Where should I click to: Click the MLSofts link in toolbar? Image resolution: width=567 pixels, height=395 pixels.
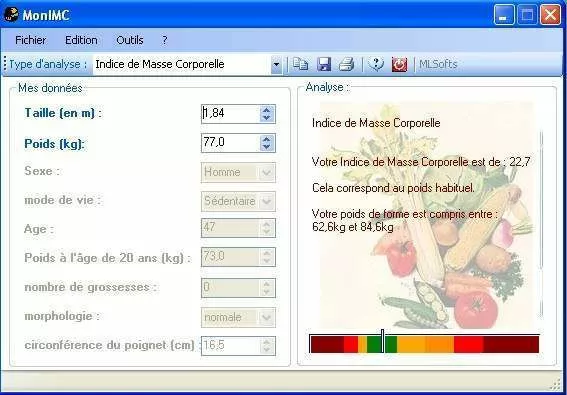(438, 64)
